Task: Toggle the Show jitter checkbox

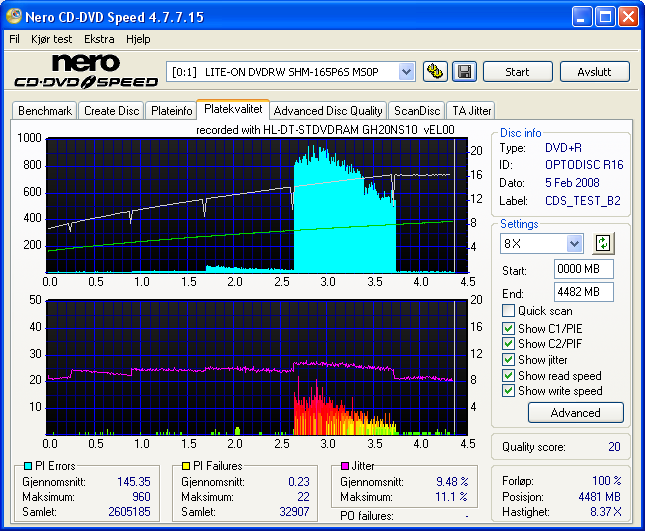Action: coord(508,359)
